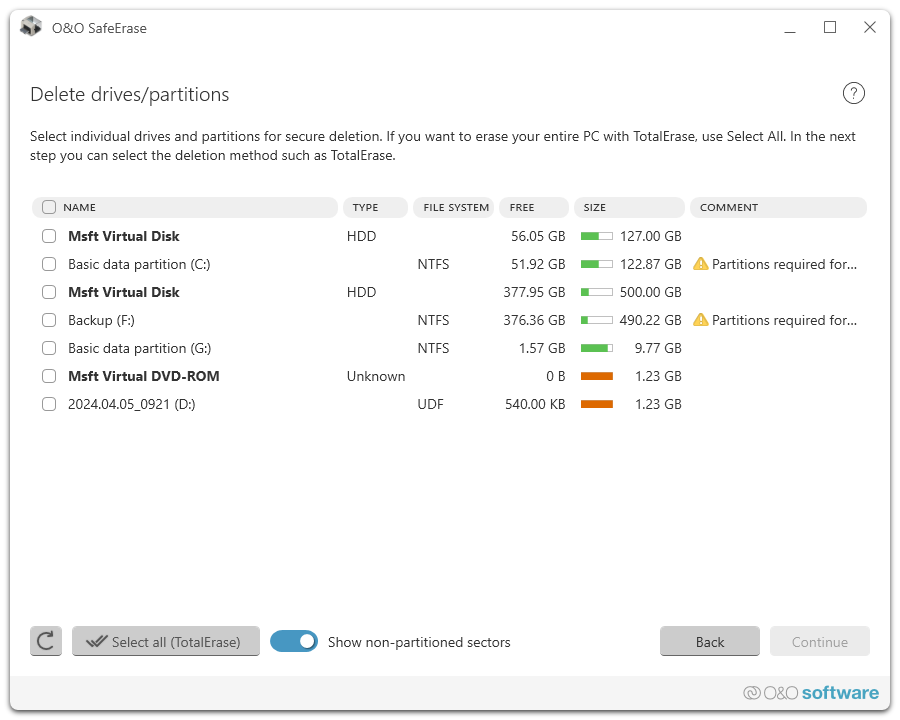The width and height of the screenshot is (900, 720).
Task: Click the COMMENT column header
Action: 777,208
